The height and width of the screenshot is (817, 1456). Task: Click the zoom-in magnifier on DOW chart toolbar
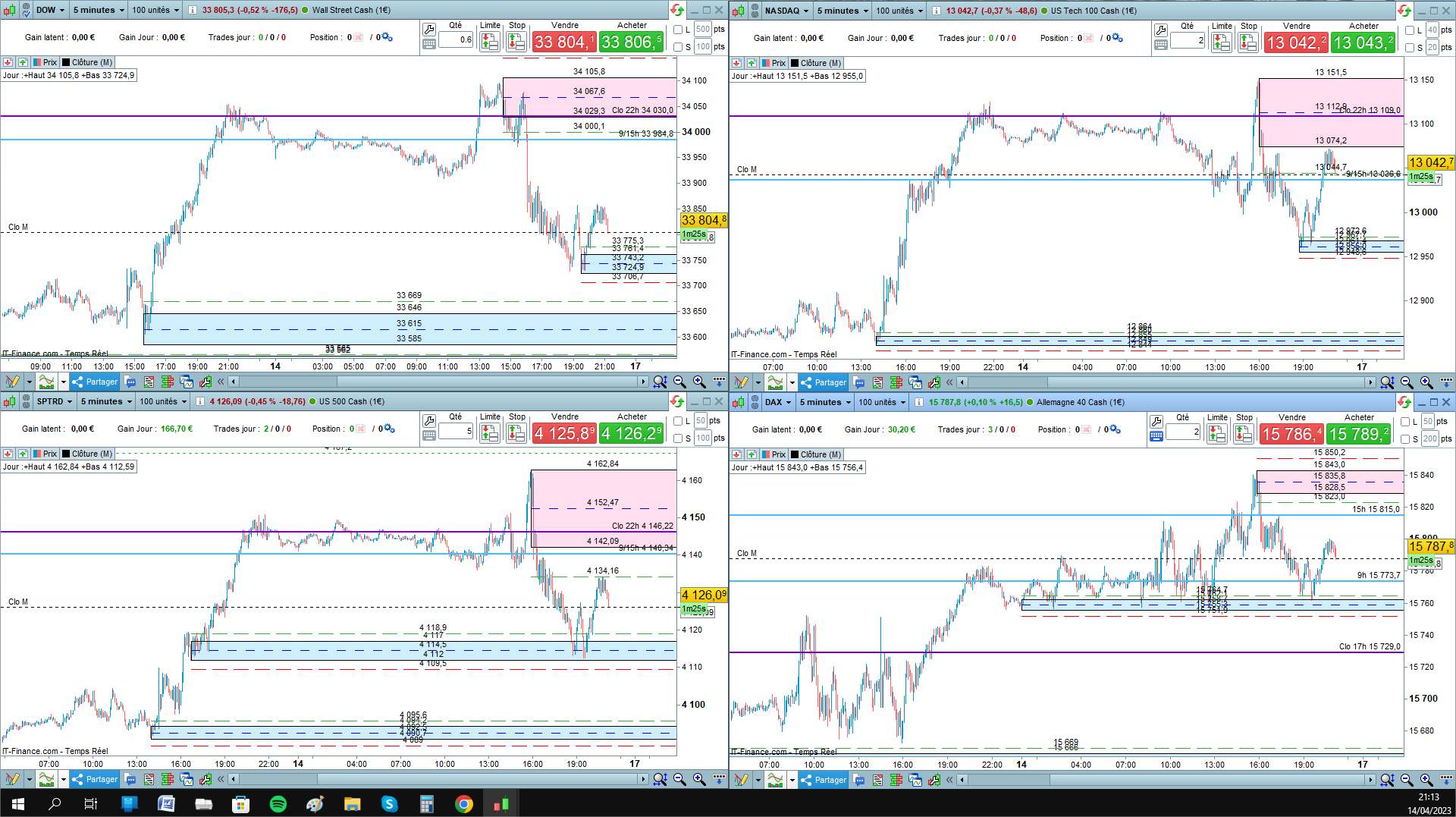[699, 382]
